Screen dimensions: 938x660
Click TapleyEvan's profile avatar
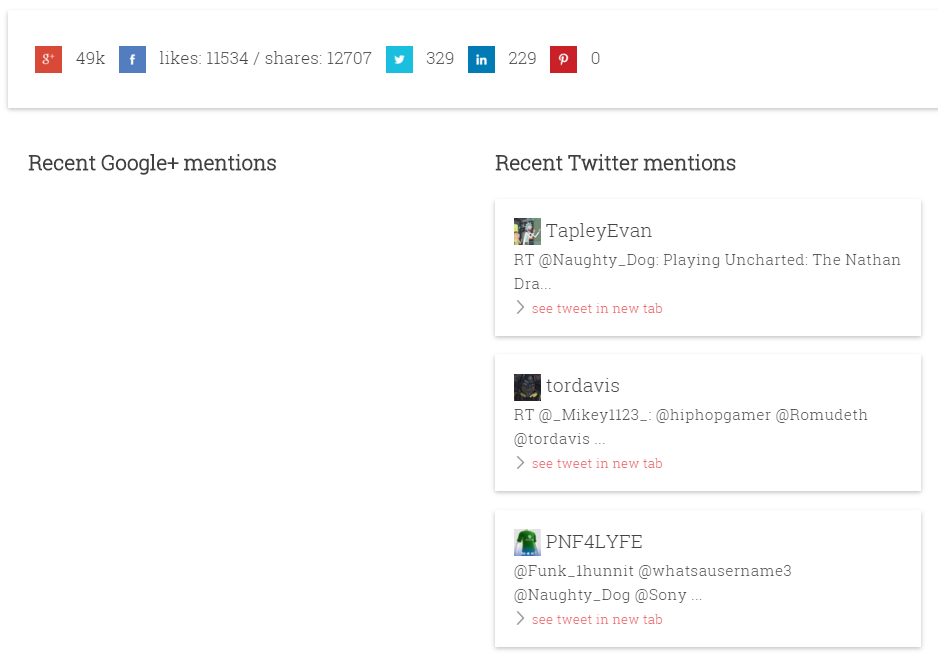[527, 231]
